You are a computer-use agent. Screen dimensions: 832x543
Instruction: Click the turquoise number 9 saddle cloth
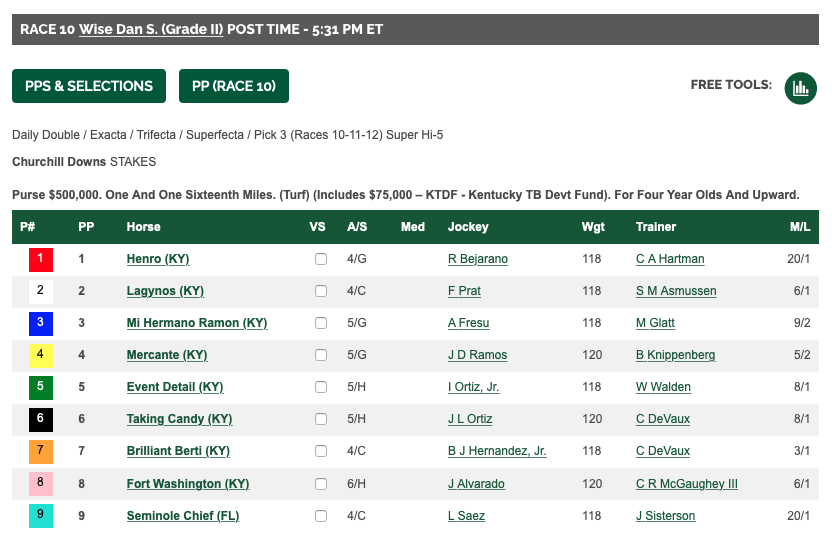click(40, 516)
